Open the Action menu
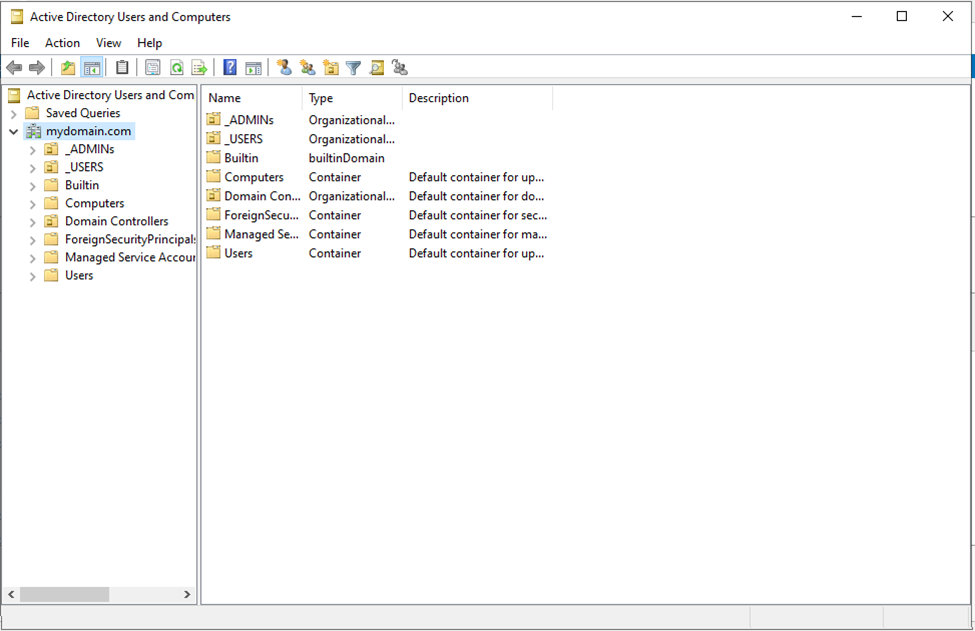This screenshot has height=631, width=975. [62, 43]
